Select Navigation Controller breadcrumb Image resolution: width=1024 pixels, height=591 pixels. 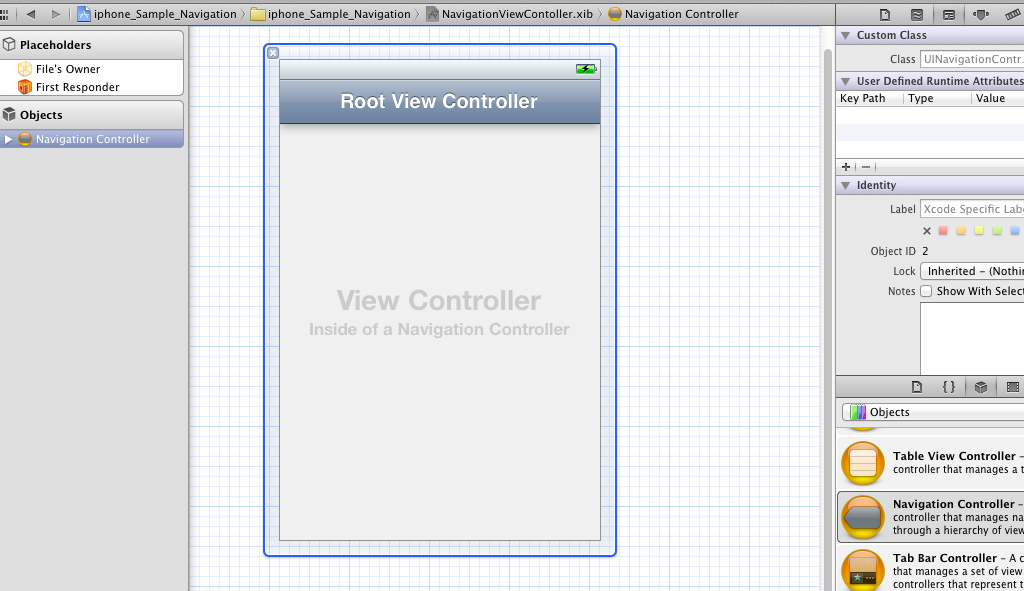click(673, 14)
